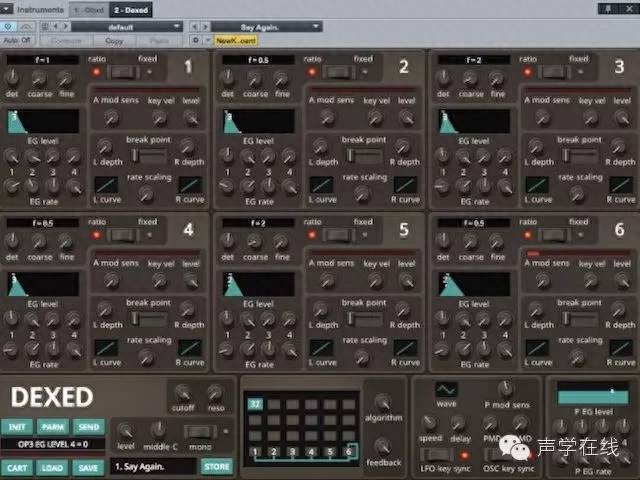This screenshot has height=480, width=640.
Task: Click the cutoff knob
Action: point(182,393)
